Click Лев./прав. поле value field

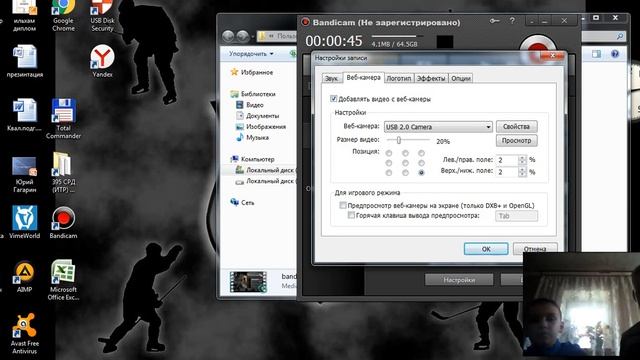(x=507, y=160)
